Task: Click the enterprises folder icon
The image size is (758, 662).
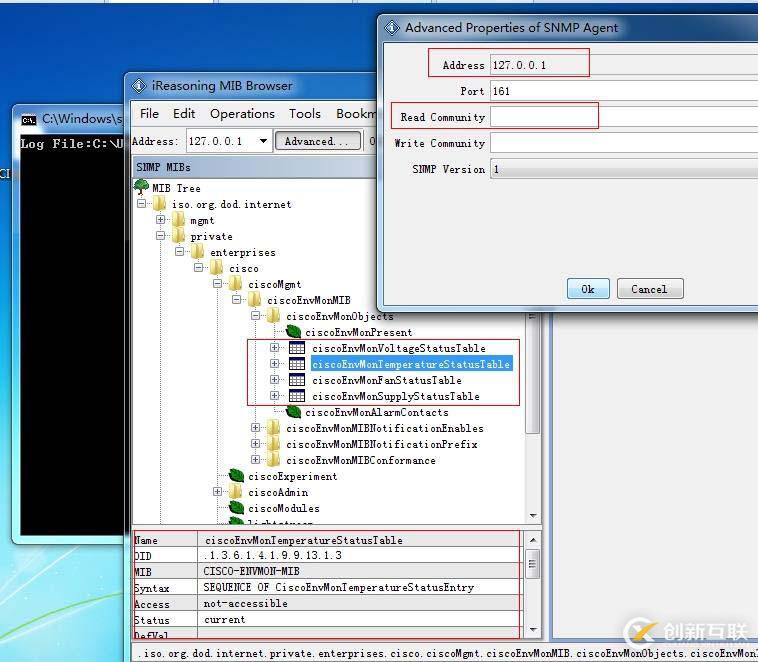Action: [197, 252]
